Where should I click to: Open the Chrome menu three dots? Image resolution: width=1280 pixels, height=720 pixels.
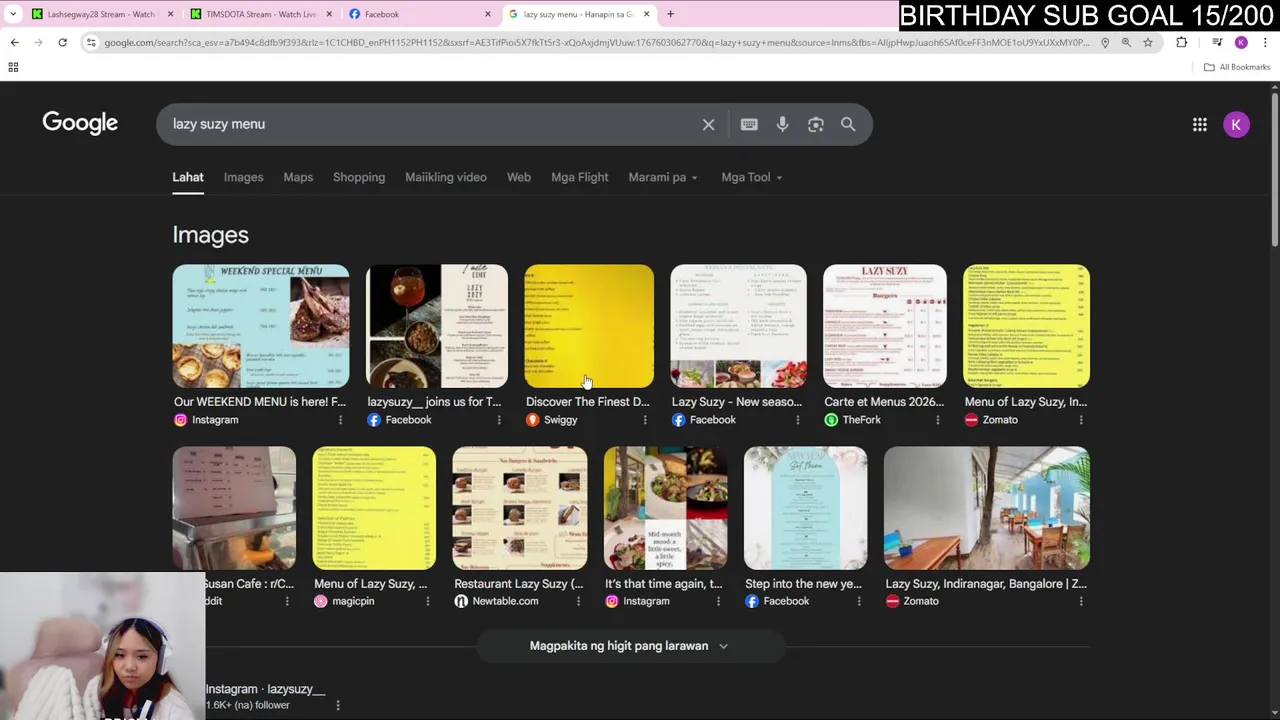tap(1265, 42)
